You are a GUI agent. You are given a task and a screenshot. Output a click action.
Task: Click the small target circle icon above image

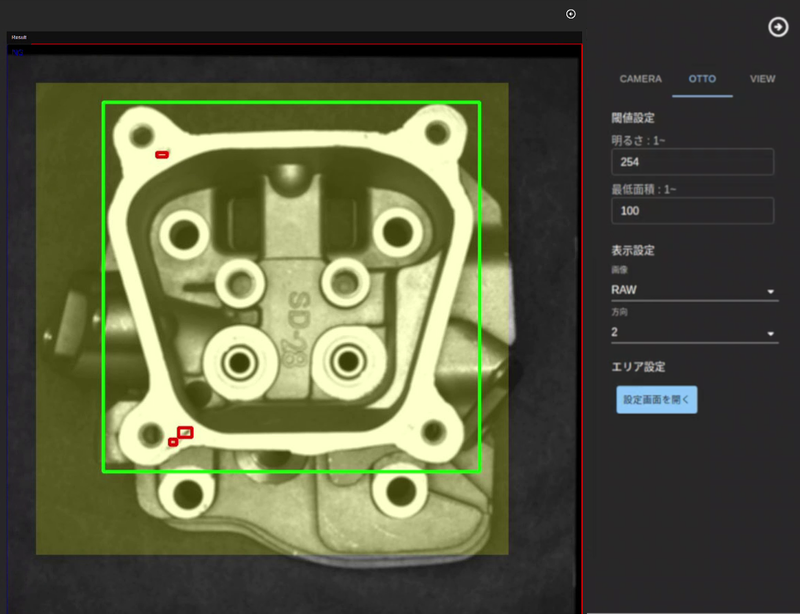[571, 14]
